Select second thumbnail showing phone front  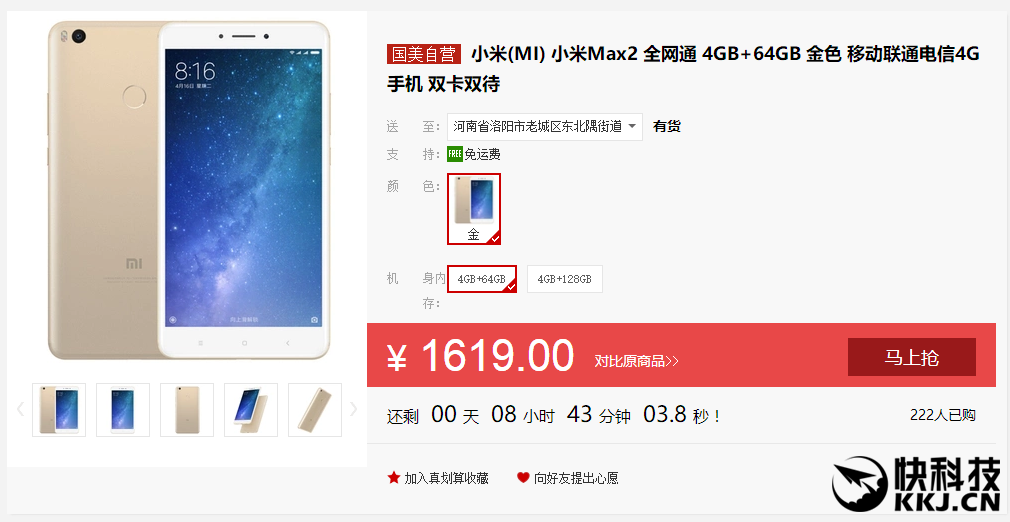click(x=123, y=410)
